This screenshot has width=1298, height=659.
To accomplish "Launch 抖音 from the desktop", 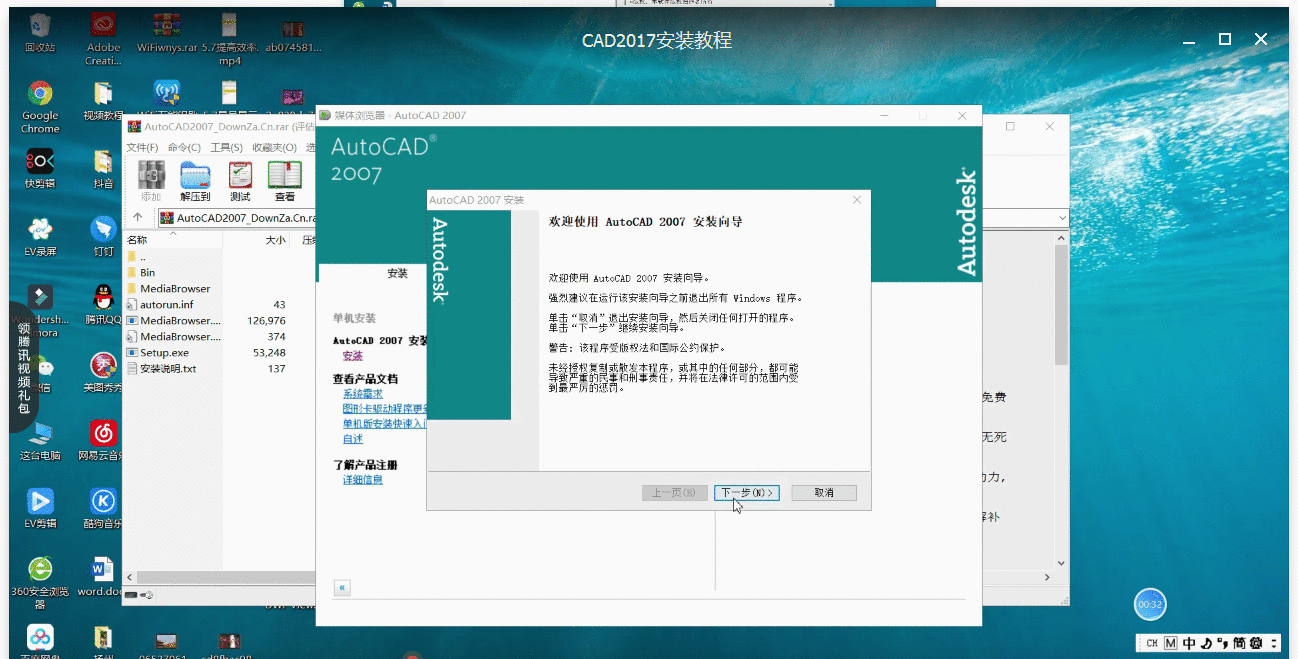I will point(103,160).
